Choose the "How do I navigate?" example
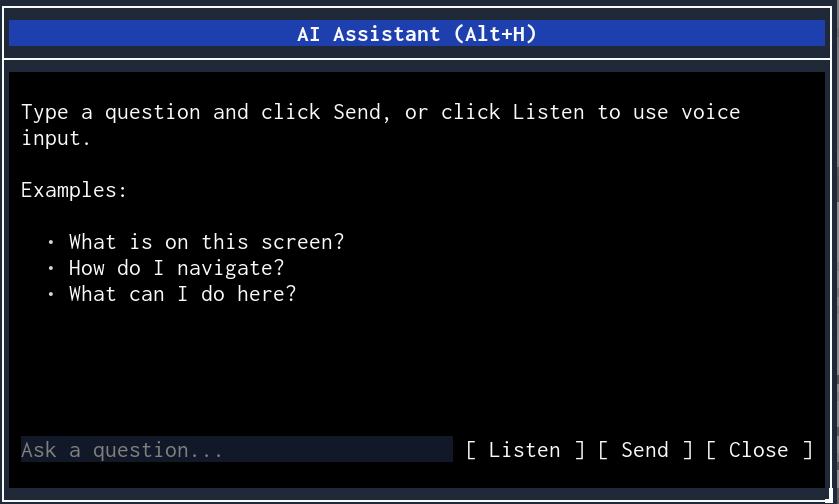 tap(176, 268)
